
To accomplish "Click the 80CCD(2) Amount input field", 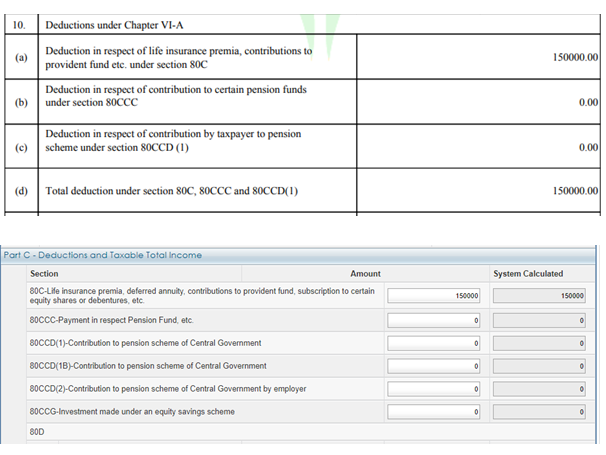I will pos(434,389).
